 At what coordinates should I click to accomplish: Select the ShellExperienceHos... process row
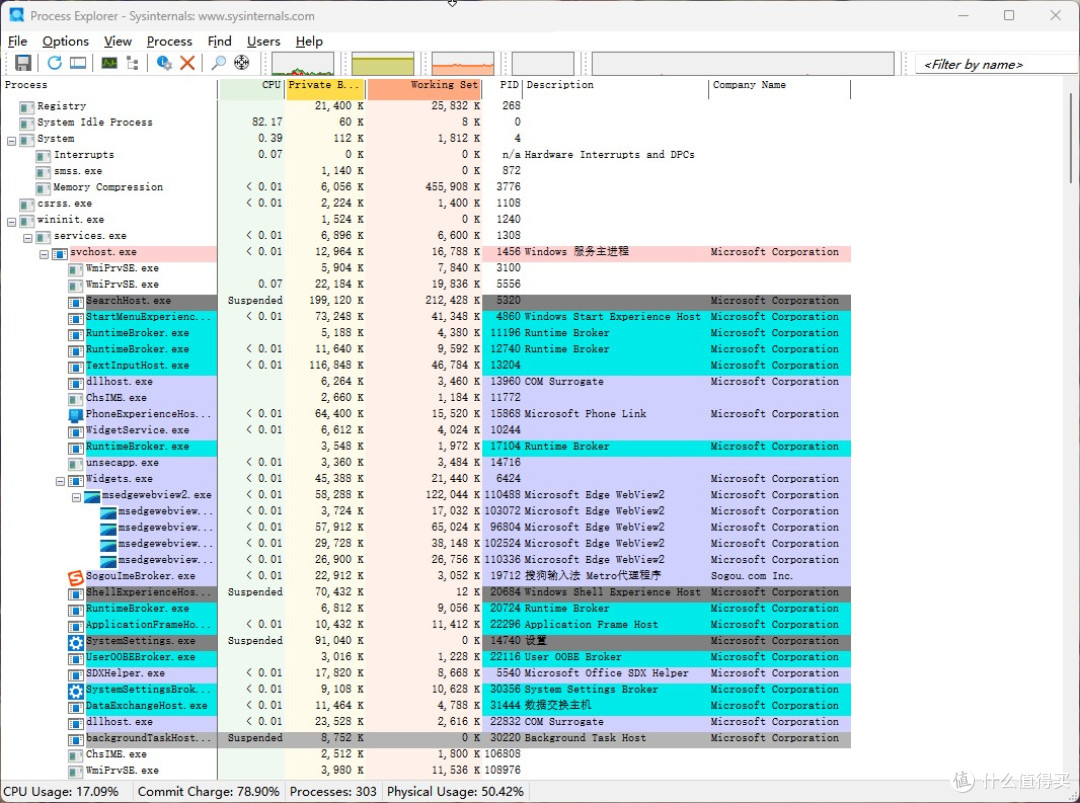pyautogui.click(x=426, y=592)
